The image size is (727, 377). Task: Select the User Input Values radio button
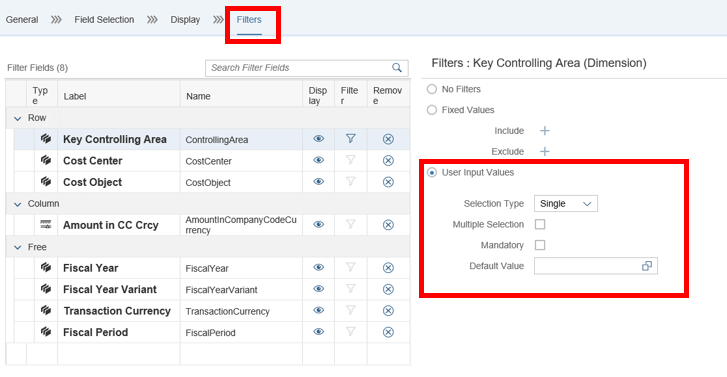click(432, 173)
